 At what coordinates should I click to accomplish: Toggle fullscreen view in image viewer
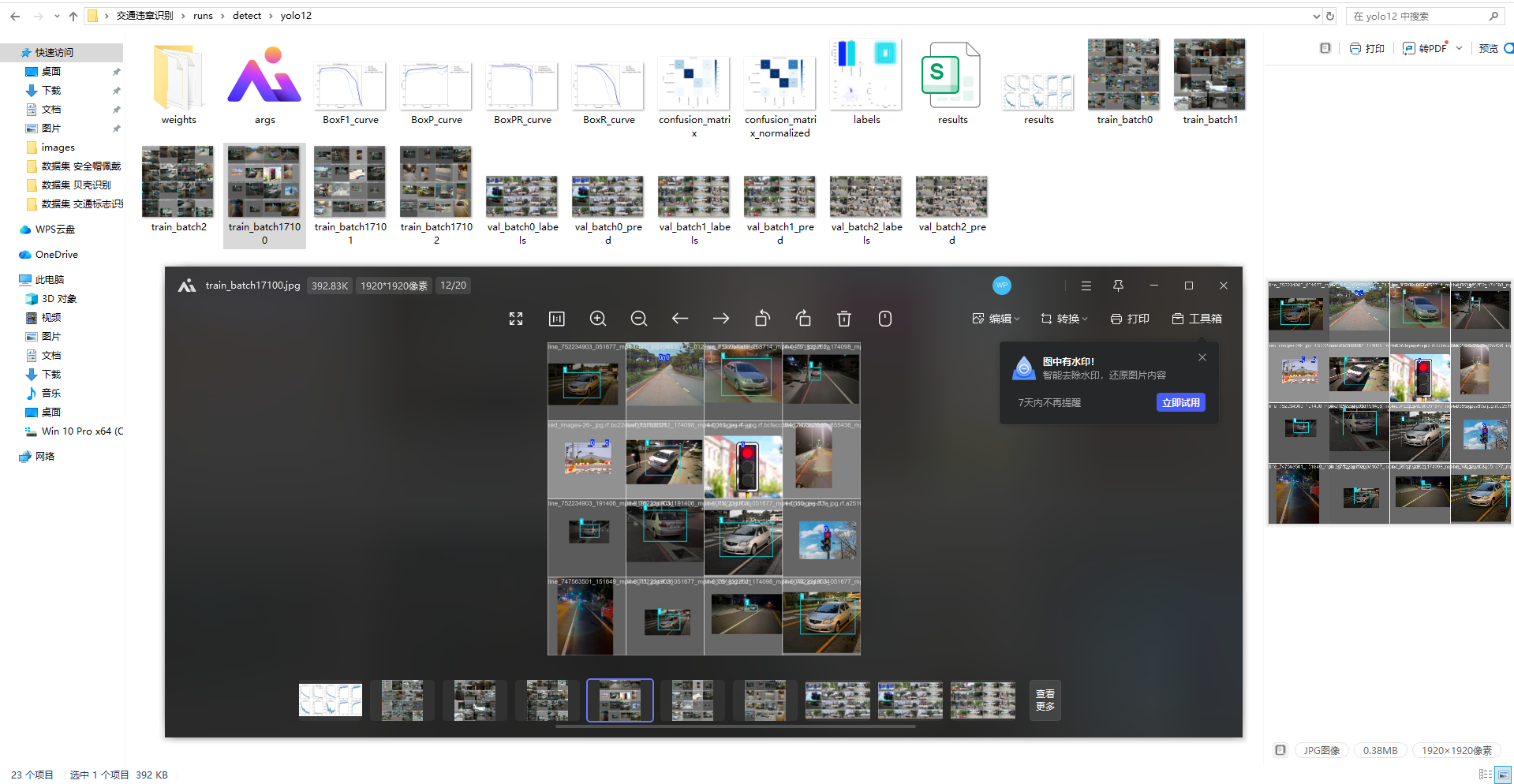tap(516, 319)
